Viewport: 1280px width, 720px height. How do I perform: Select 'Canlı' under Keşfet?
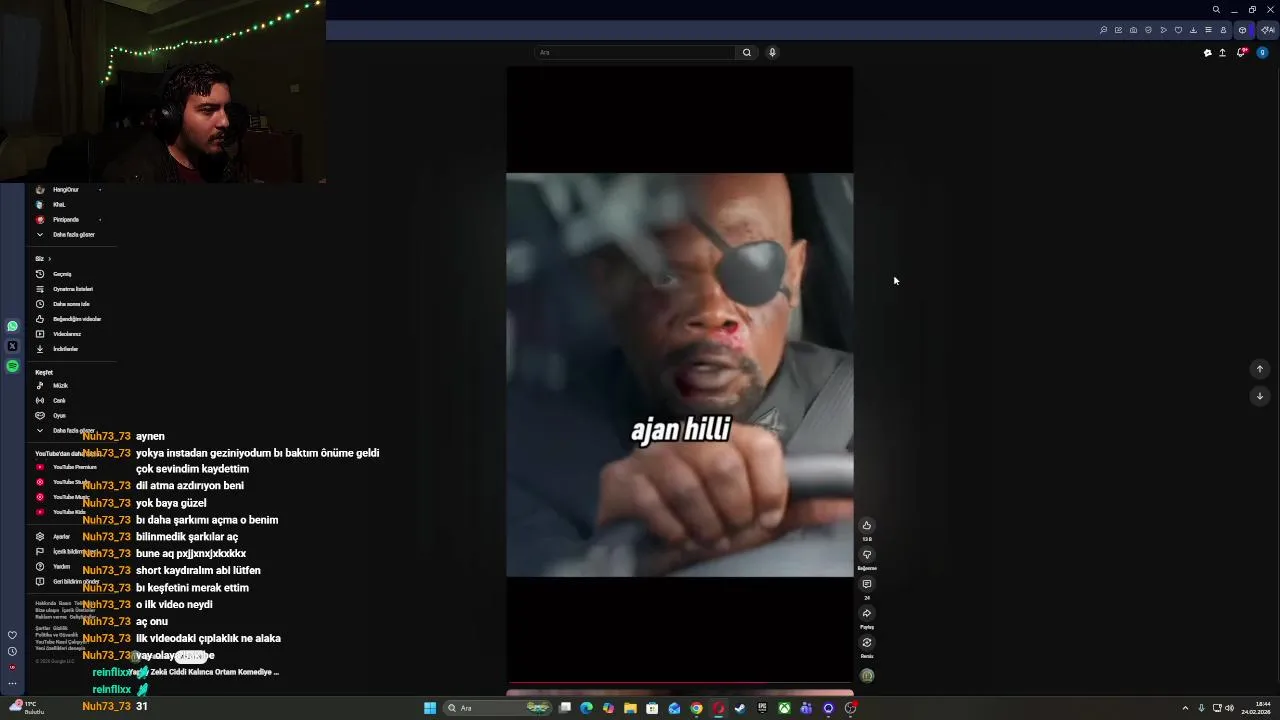click(x=59, y=400)
